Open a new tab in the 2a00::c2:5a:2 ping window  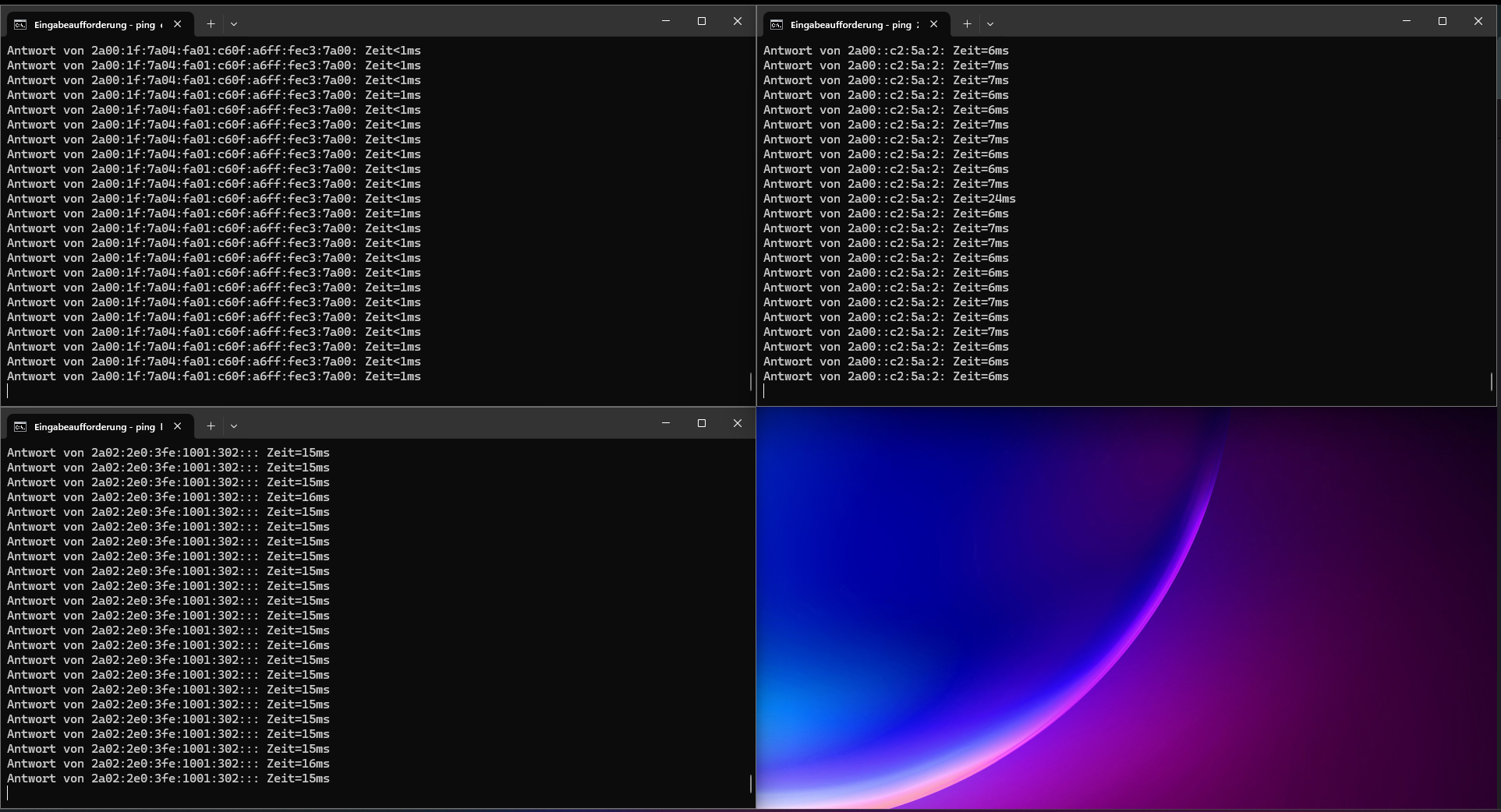[x=967, y=24]
